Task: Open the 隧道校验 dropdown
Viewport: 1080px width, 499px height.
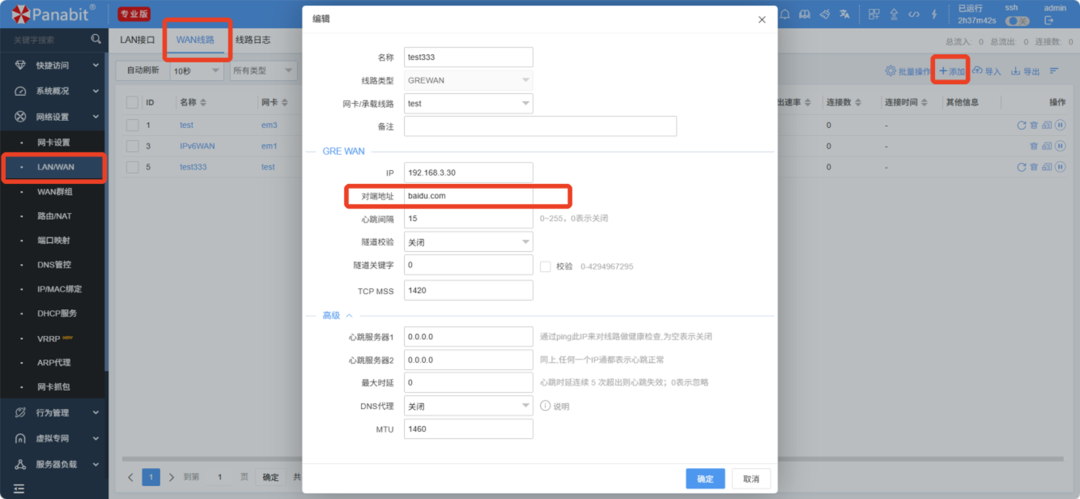Action: pyautogui.click(x=468, y=242)
